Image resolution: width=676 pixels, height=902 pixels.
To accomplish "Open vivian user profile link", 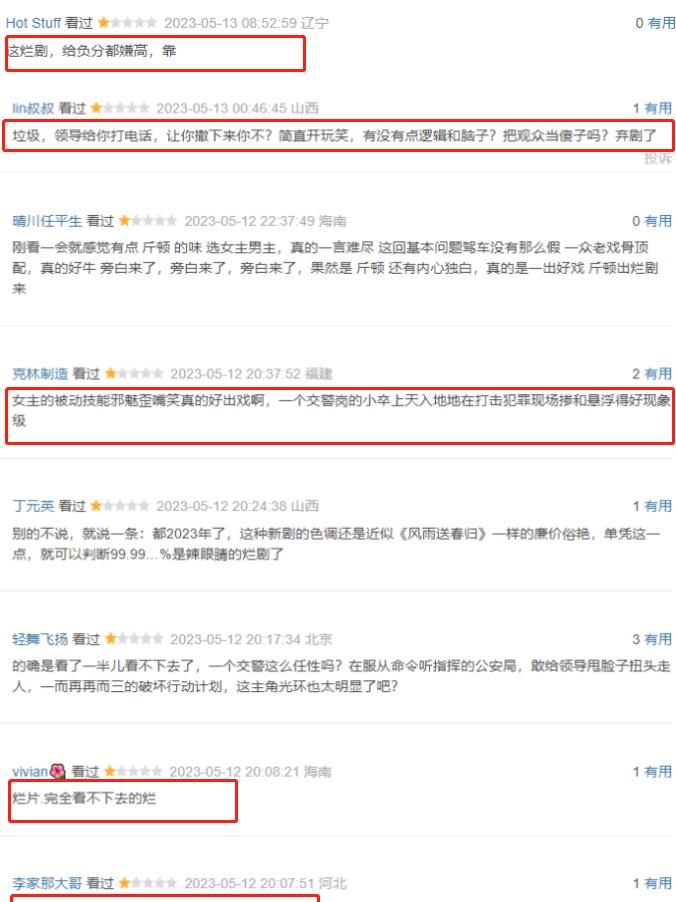I will tap(29, 771).
